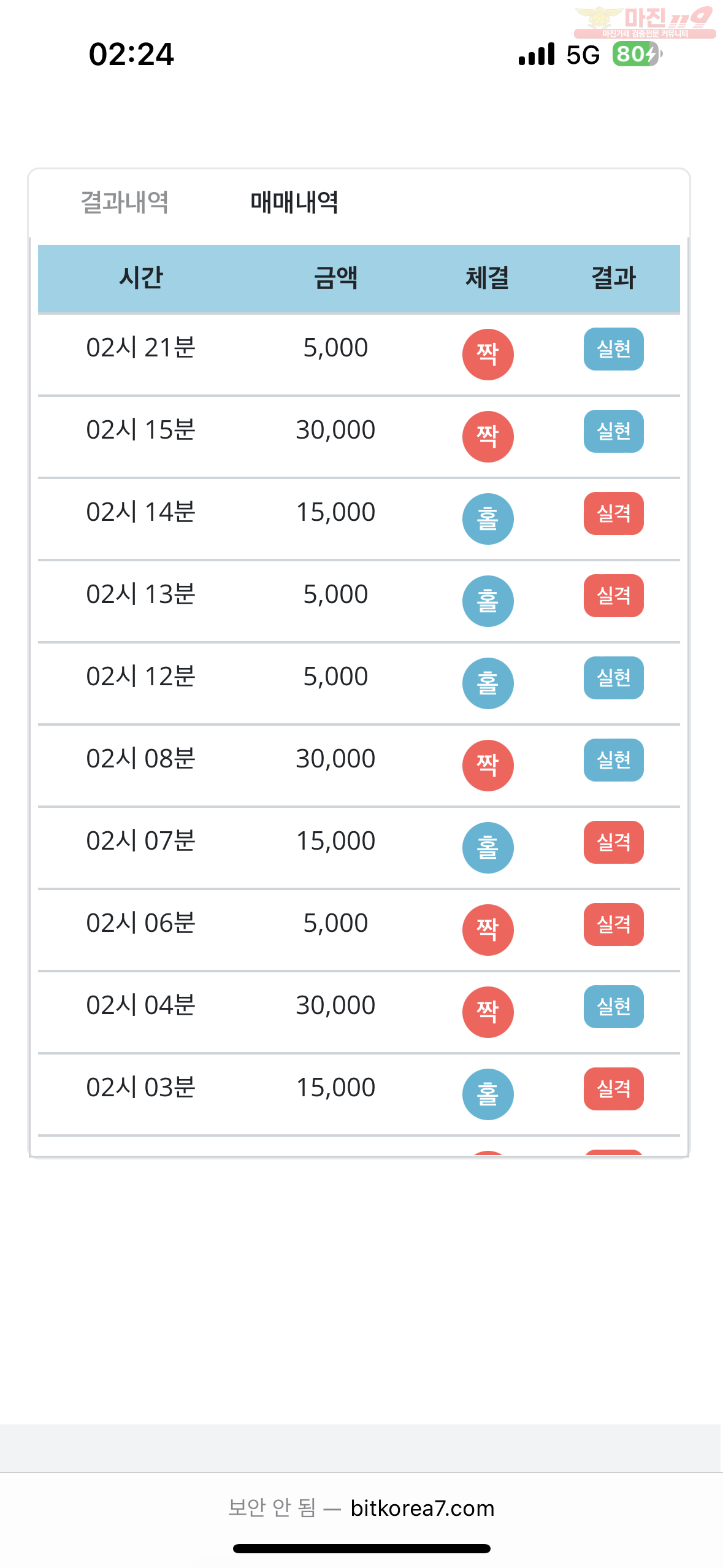Switch to the 결과내역 tab
This screenshot has width=723, height=1568.
(124, 202)
